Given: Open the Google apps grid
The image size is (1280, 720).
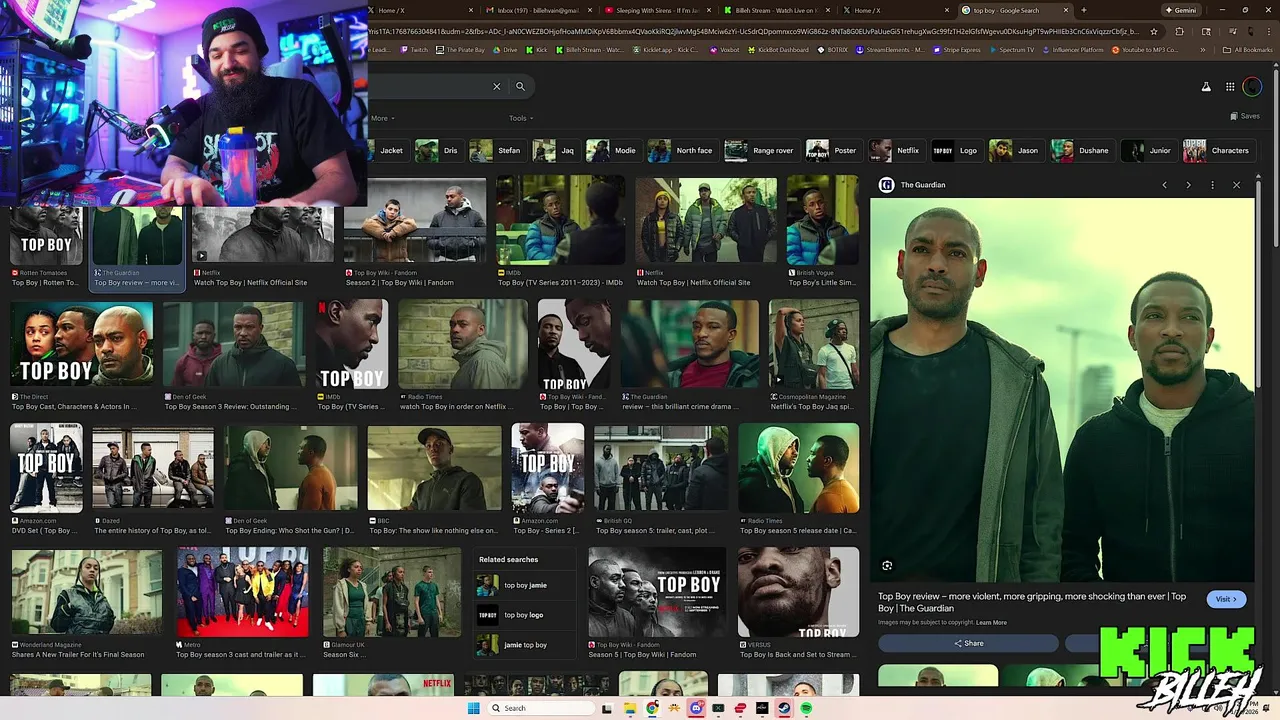Looking at the screenshot, I should tap(1230, 87).
